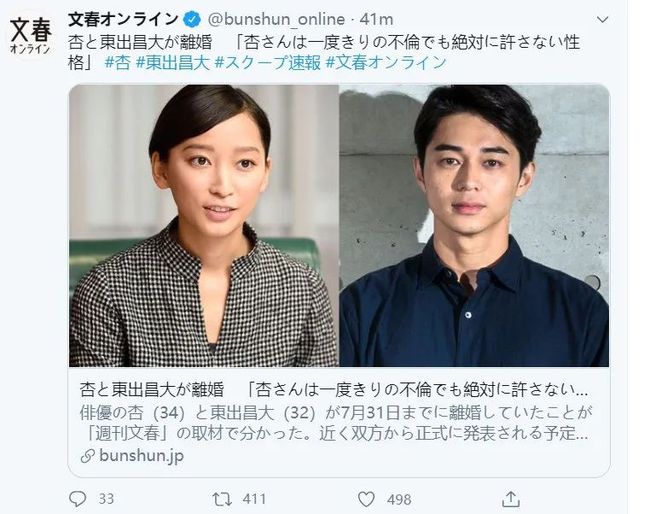The width and height of the screenshot is (650, 514).
Task: Open the bunshun.jp link card domain
Action: point(141,456)
